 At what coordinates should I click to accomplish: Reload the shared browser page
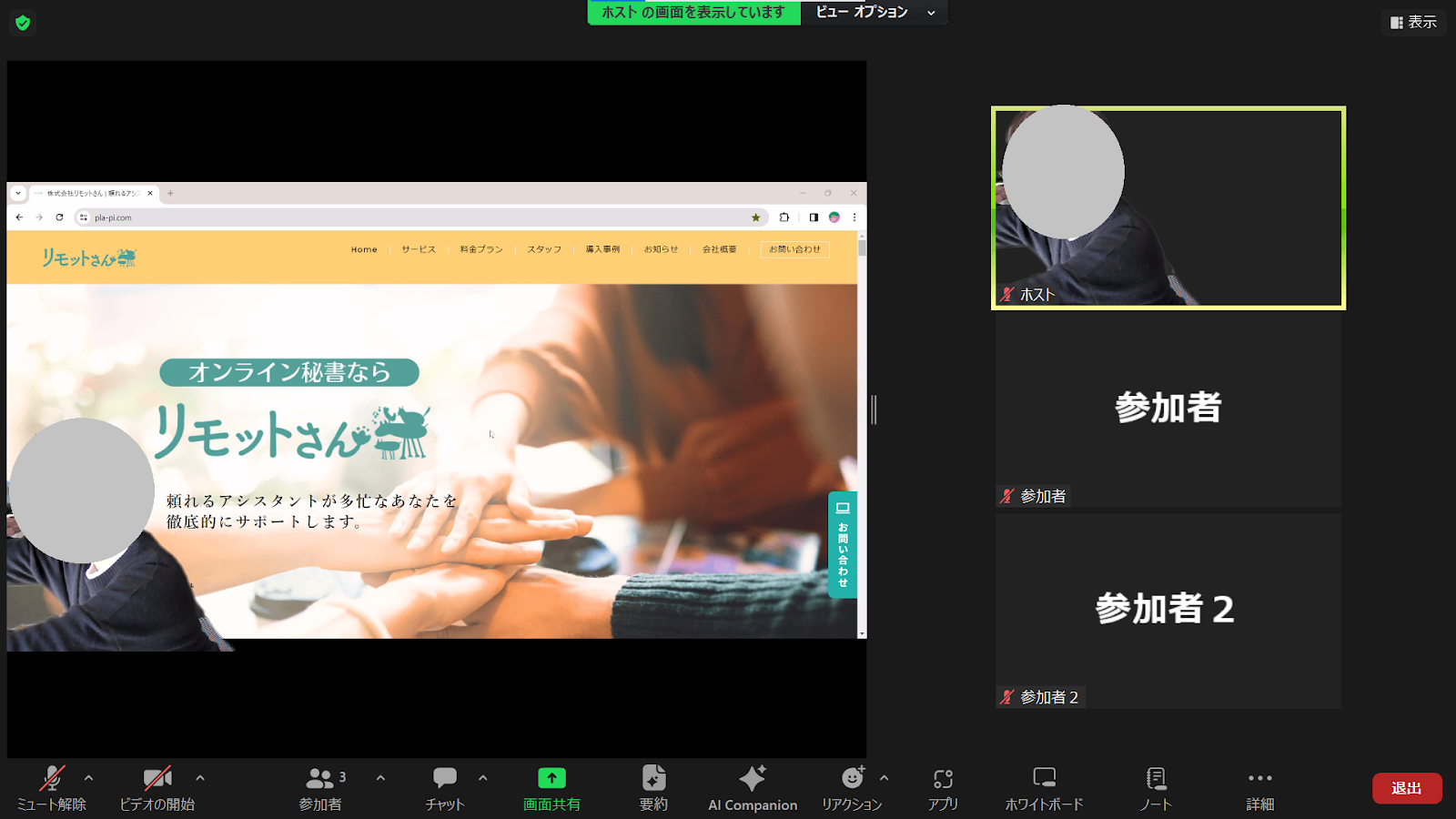click(59, 217)
